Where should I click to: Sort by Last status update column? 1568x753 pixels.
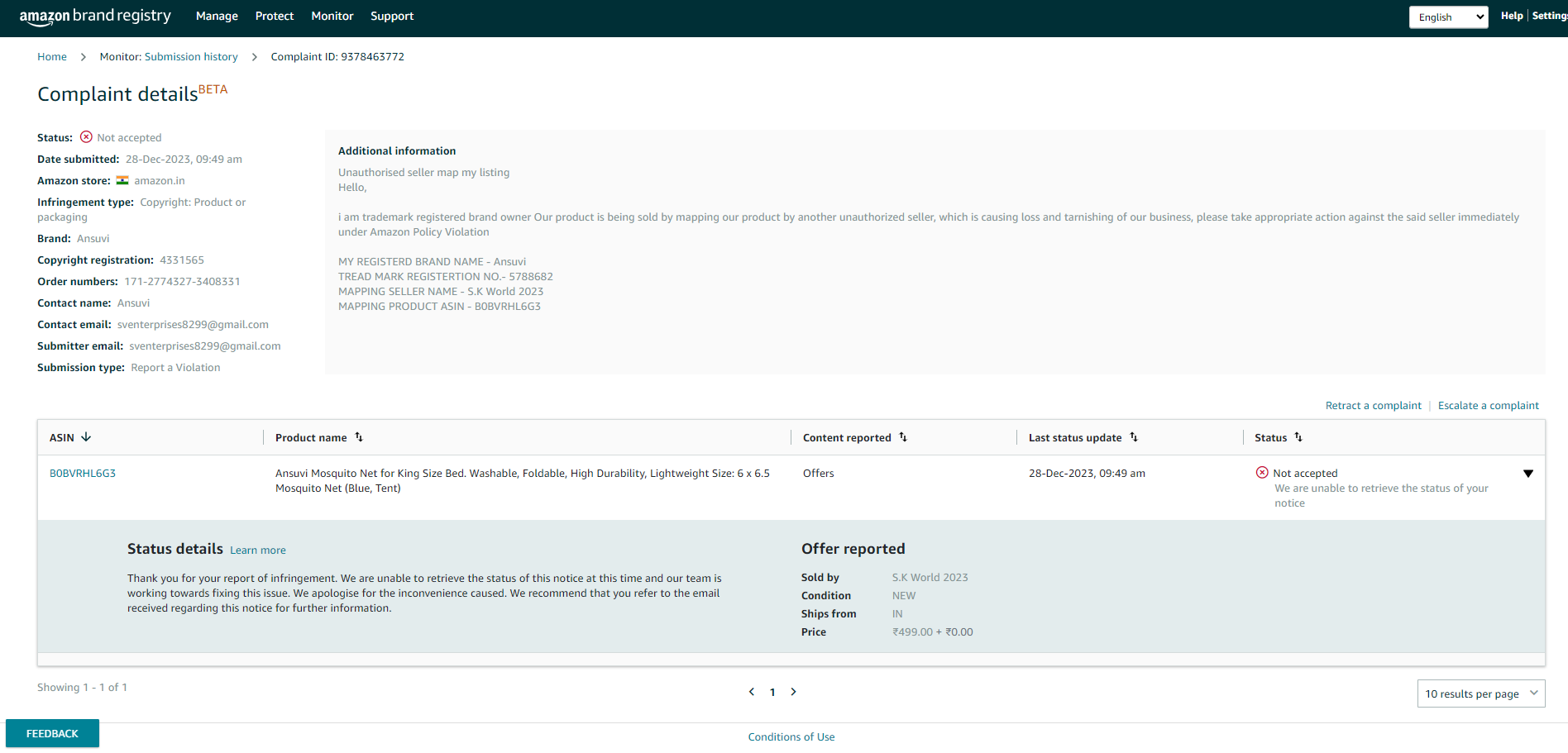tap(1134, 437)
